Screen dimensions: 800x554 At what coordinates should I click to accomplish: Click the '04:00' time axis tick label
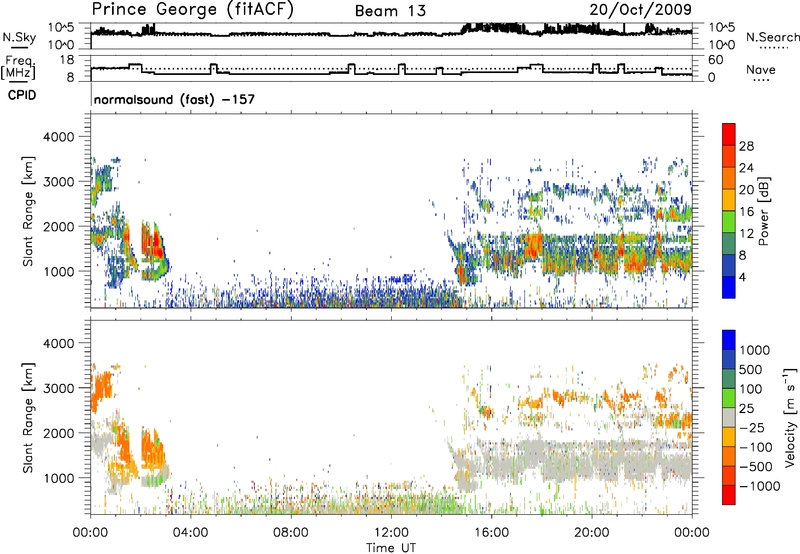click(x=190, y=533)
